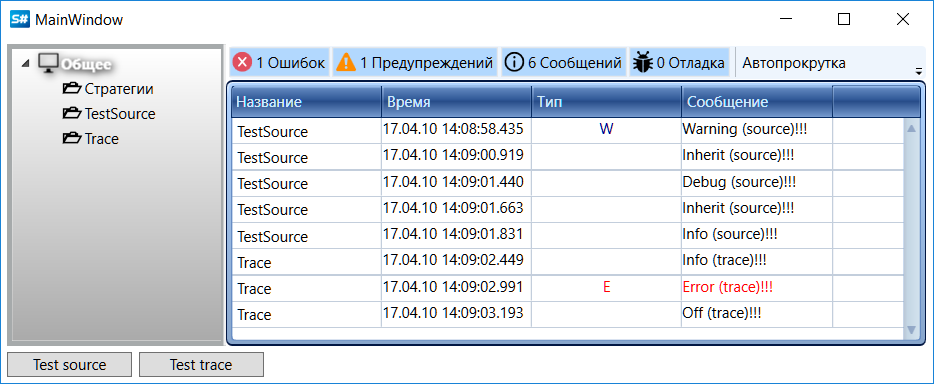Viewport: 934px width, 384px height.
Task: Click the debug bug icon
Action: [642, 62]
